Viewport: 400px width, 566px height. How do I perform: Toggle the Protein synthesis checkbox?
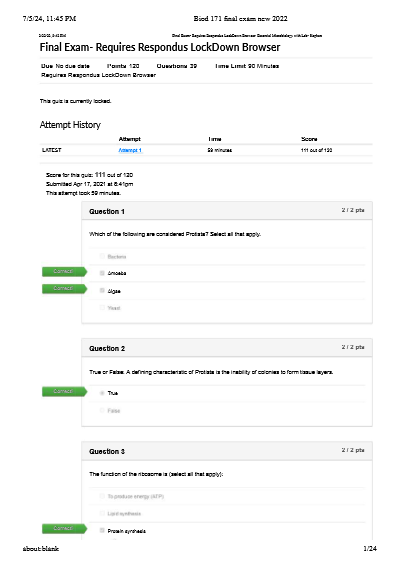(102, 531)
